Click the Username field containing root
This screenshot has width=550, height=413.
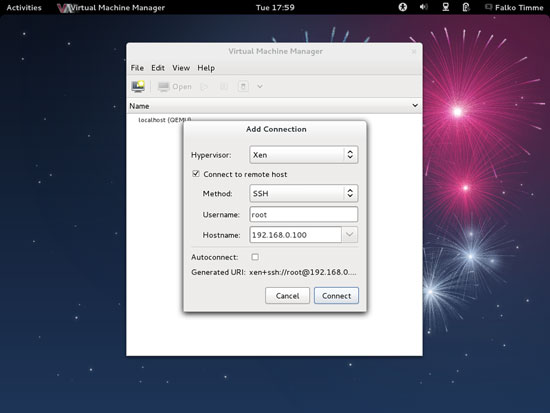pos(303,214)
